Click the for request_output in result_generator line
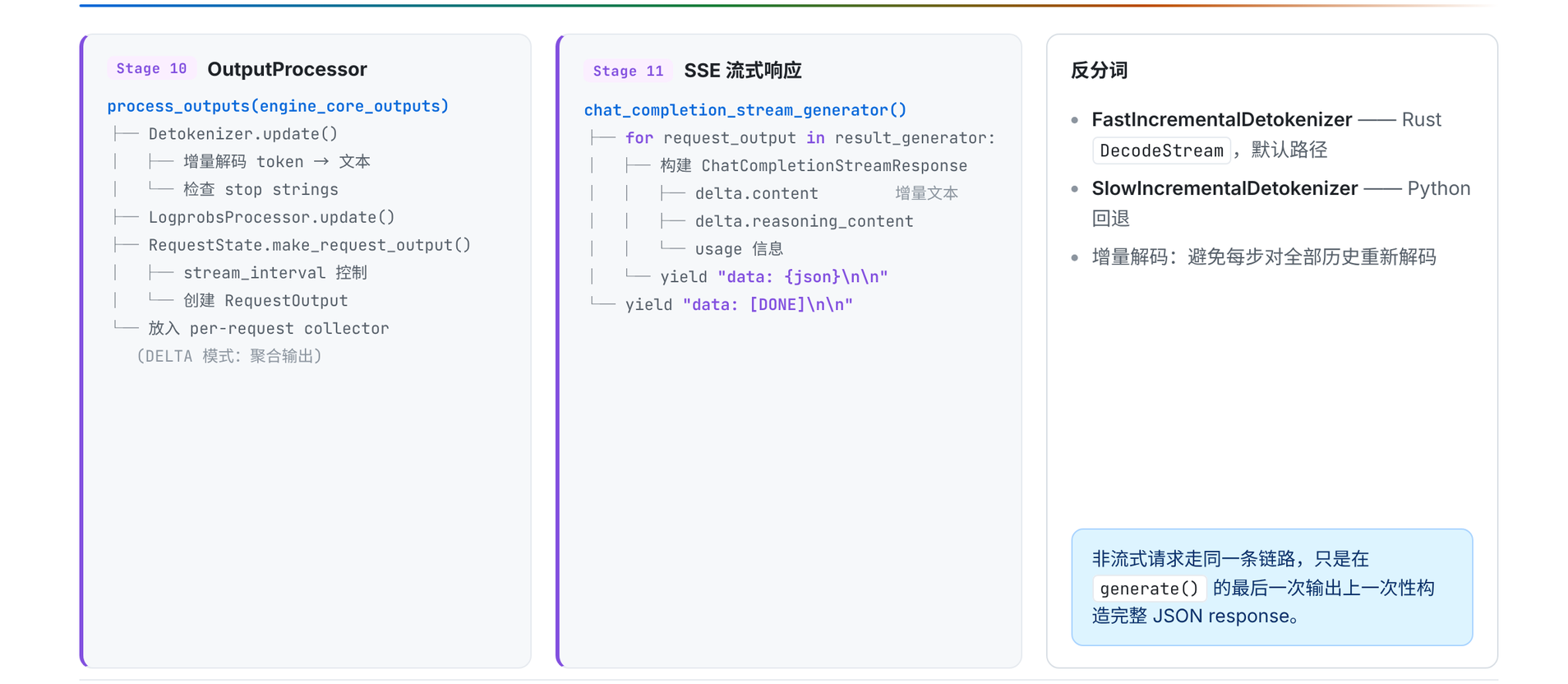 point(809,138)
